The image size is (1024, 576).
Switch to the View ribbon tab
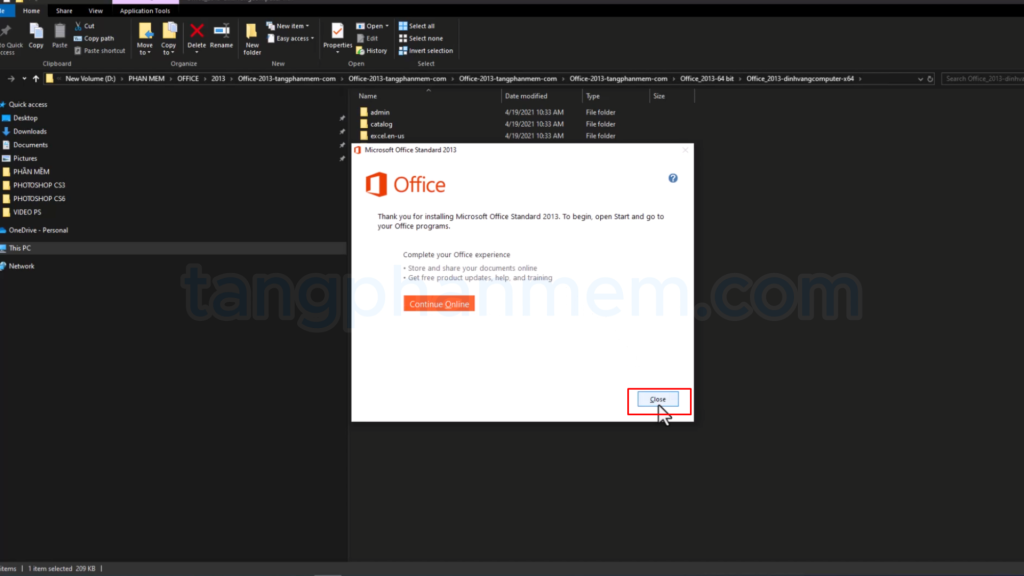(x=95, y=10)
